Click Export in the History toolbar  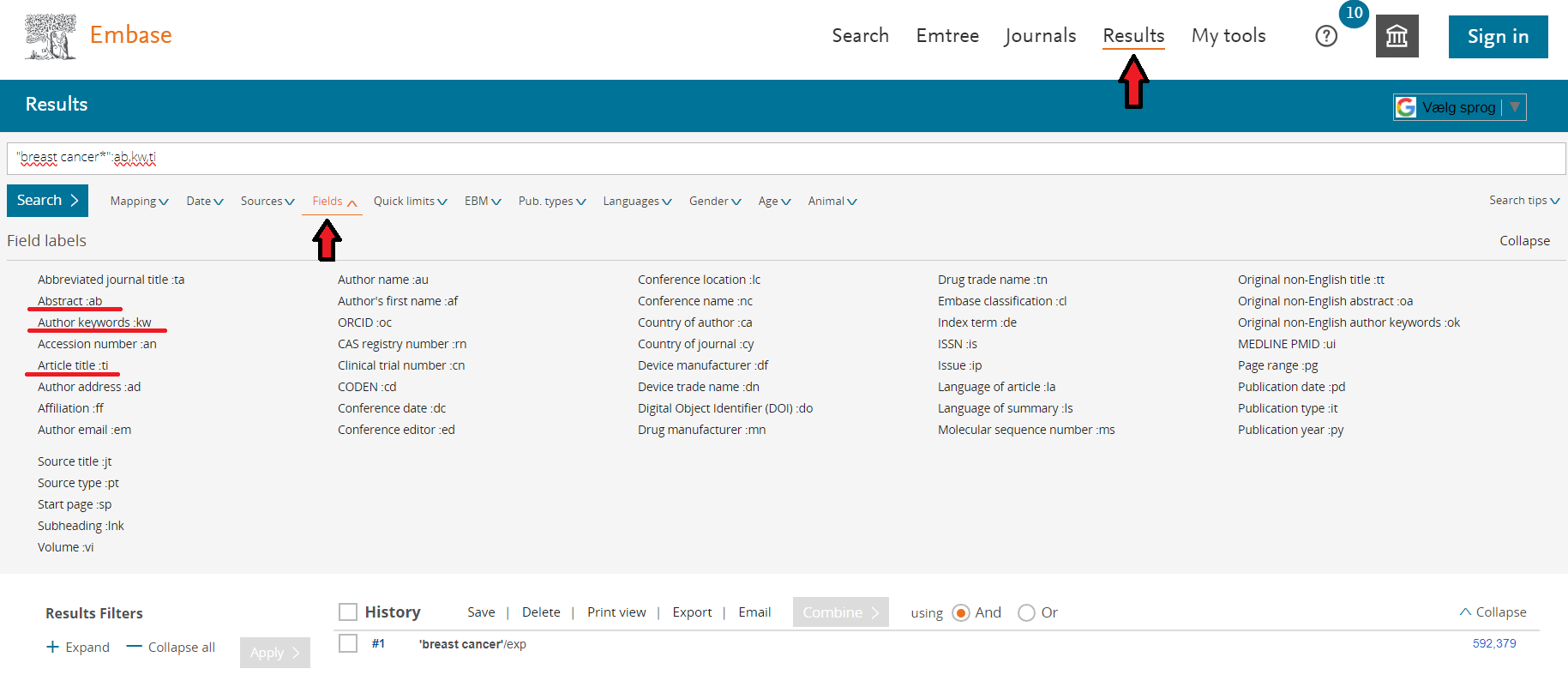(692, 612)
